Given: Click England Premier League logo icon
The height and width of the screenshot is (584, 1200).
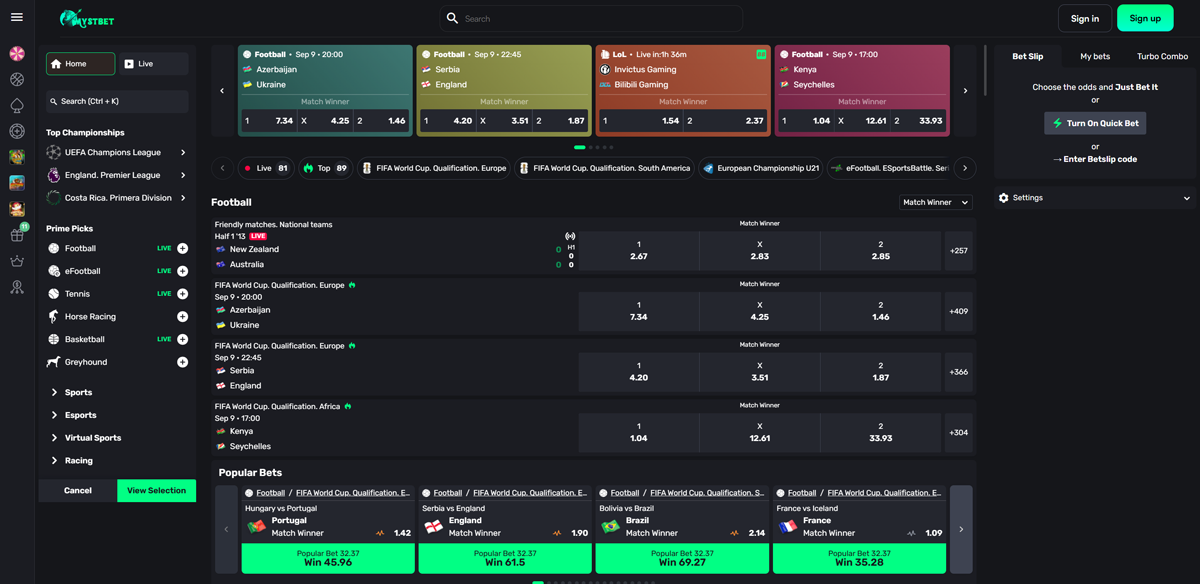Looking at the screenshot, I should [x=54, y=175].
